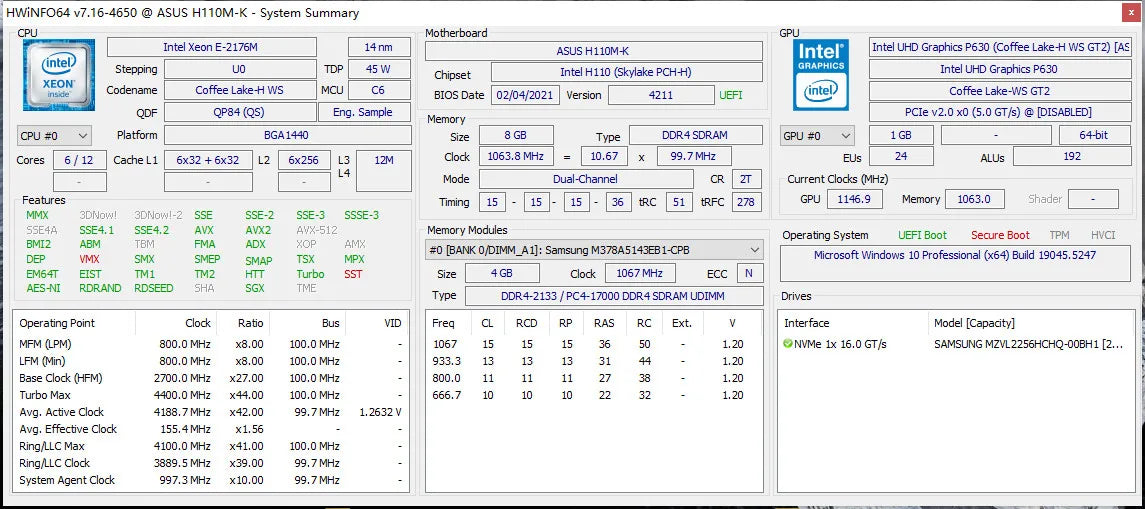This screenshot has height=509, width=1145.
Task: Click the DDR4-2133 / PC4-17000 type field
Action: click(x=613, y=296)
